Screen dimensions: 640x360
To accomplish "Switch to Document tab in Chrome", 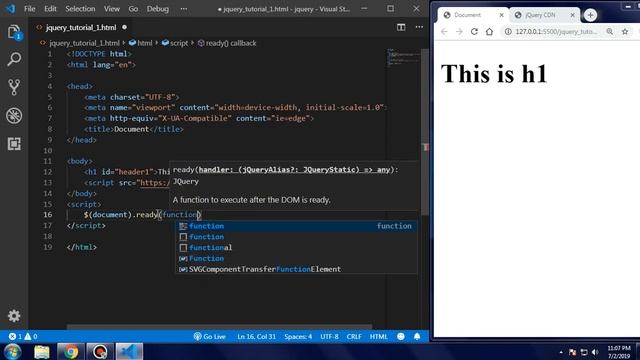I will (x=467, y=15).
